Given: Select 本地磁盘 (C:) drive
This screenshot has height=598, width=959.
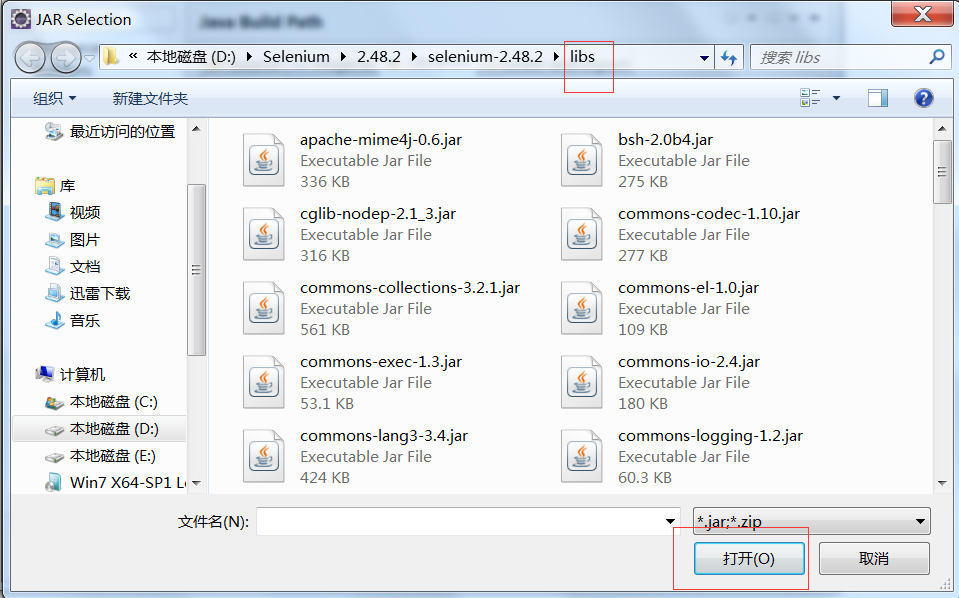Looking at the screenshot, I should point(102,402).
